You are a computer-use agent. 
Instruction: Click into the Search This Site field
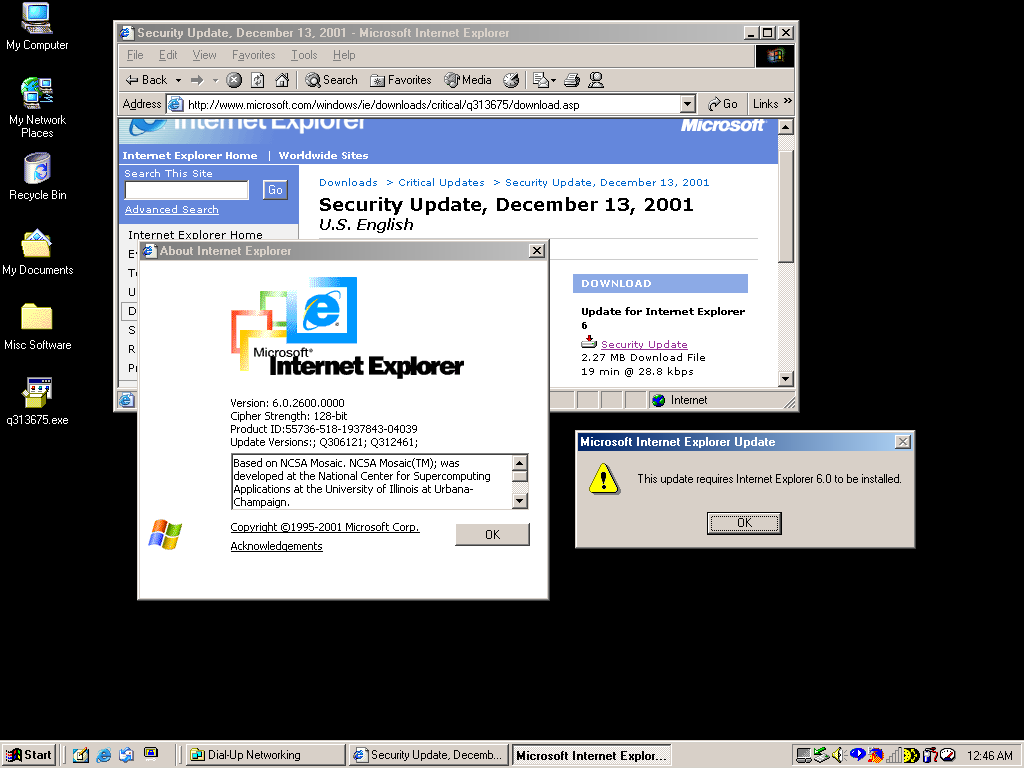pyautogui.click(x=187, y=190)
